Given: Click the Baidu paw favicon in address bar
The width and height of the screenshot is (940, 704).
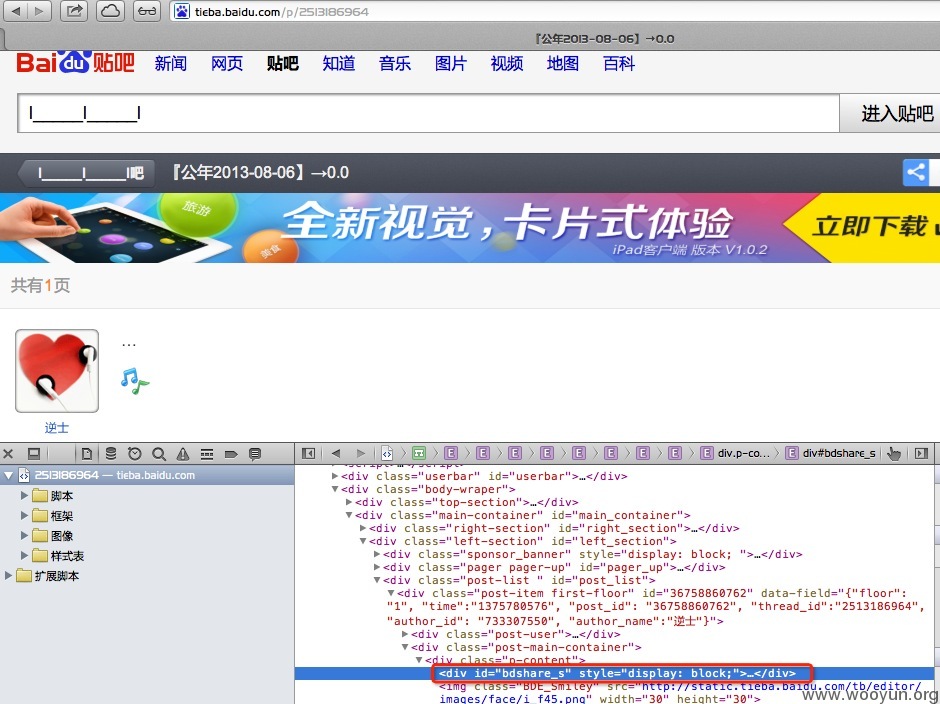Looking at the screenshot, I should click(x=182, y=11).
